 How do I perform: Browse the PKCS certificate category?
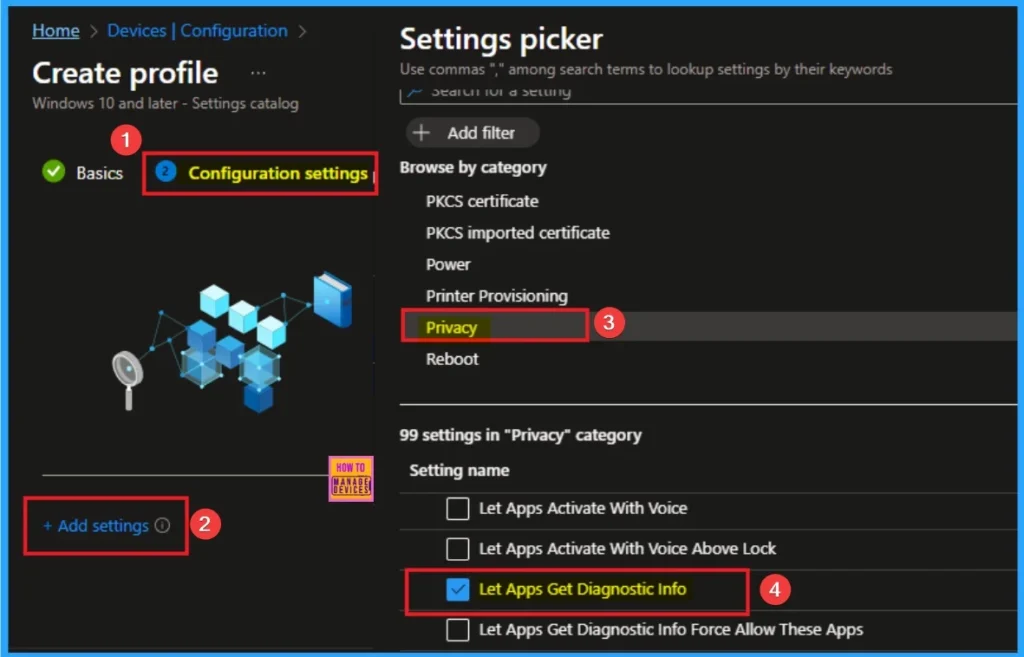click(482, 201)
